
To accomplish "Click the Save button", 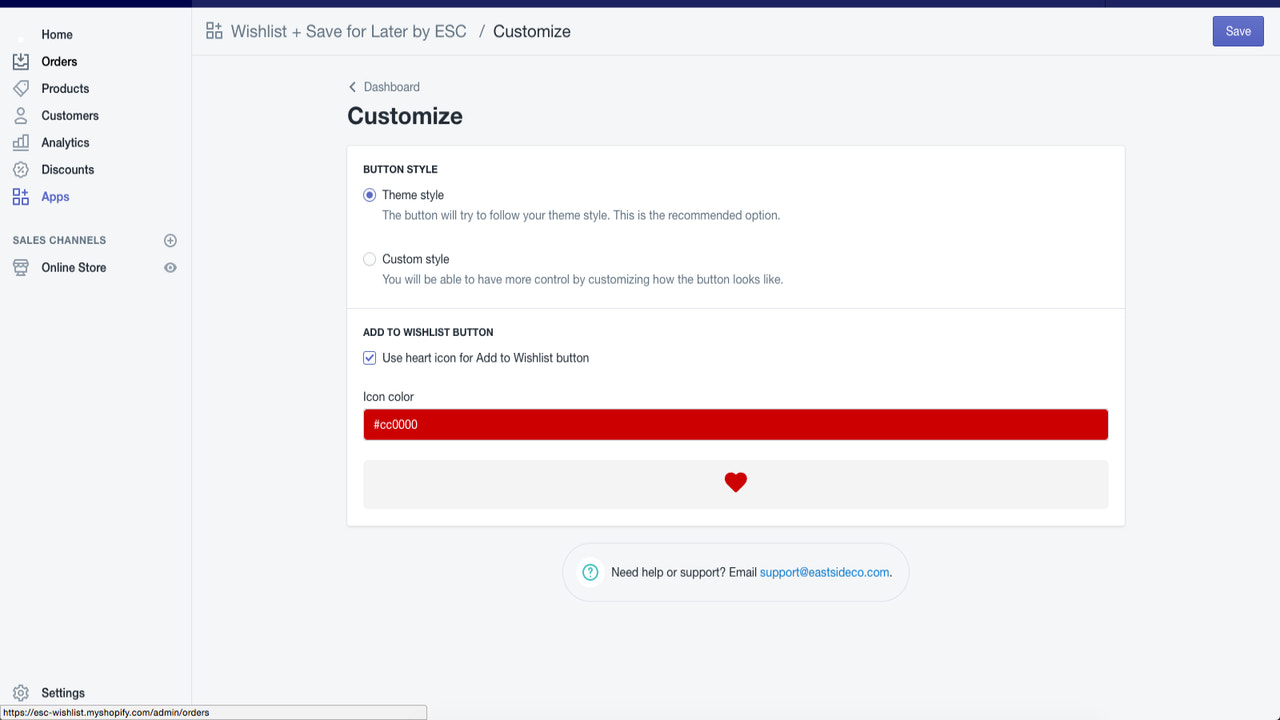I will coord(1238,31).
